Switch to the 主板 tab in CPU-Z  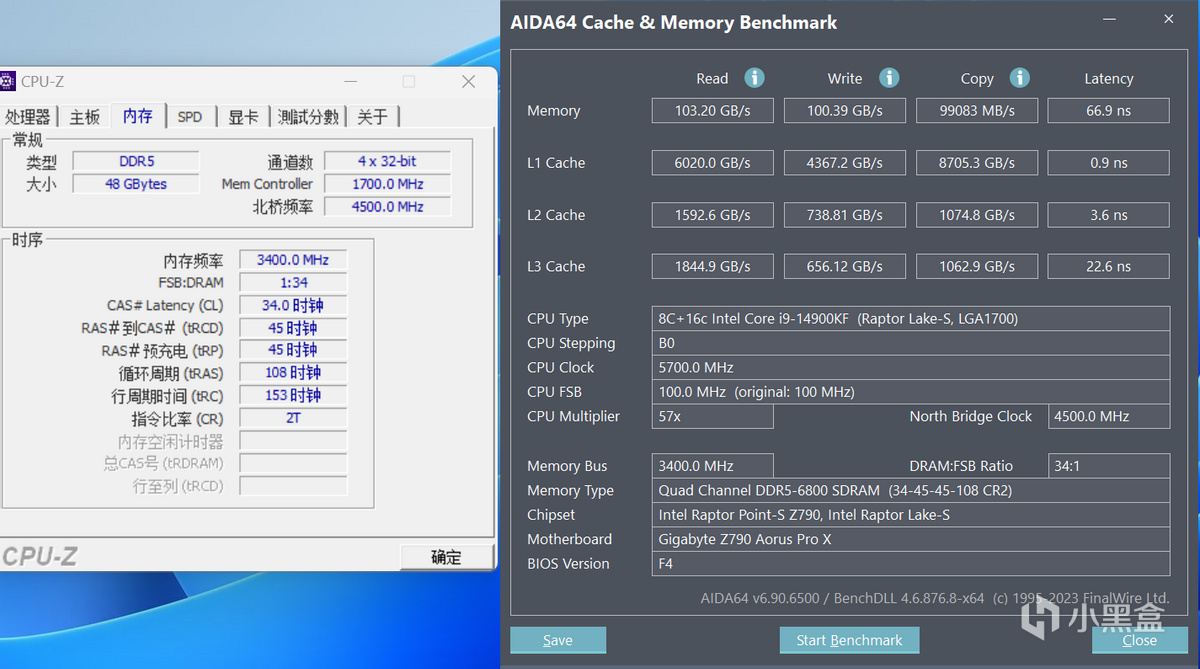(x=85, y=117)
